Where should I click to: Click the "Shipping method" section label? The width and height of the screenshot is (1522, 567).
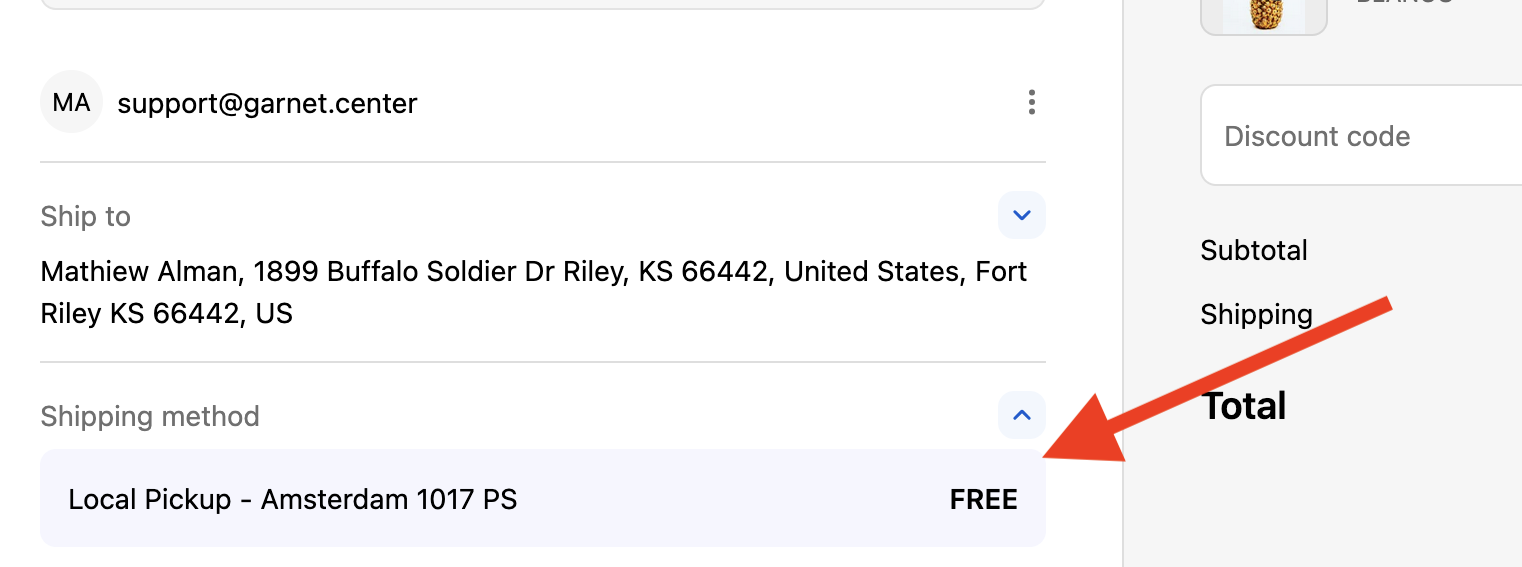point(150,416)
